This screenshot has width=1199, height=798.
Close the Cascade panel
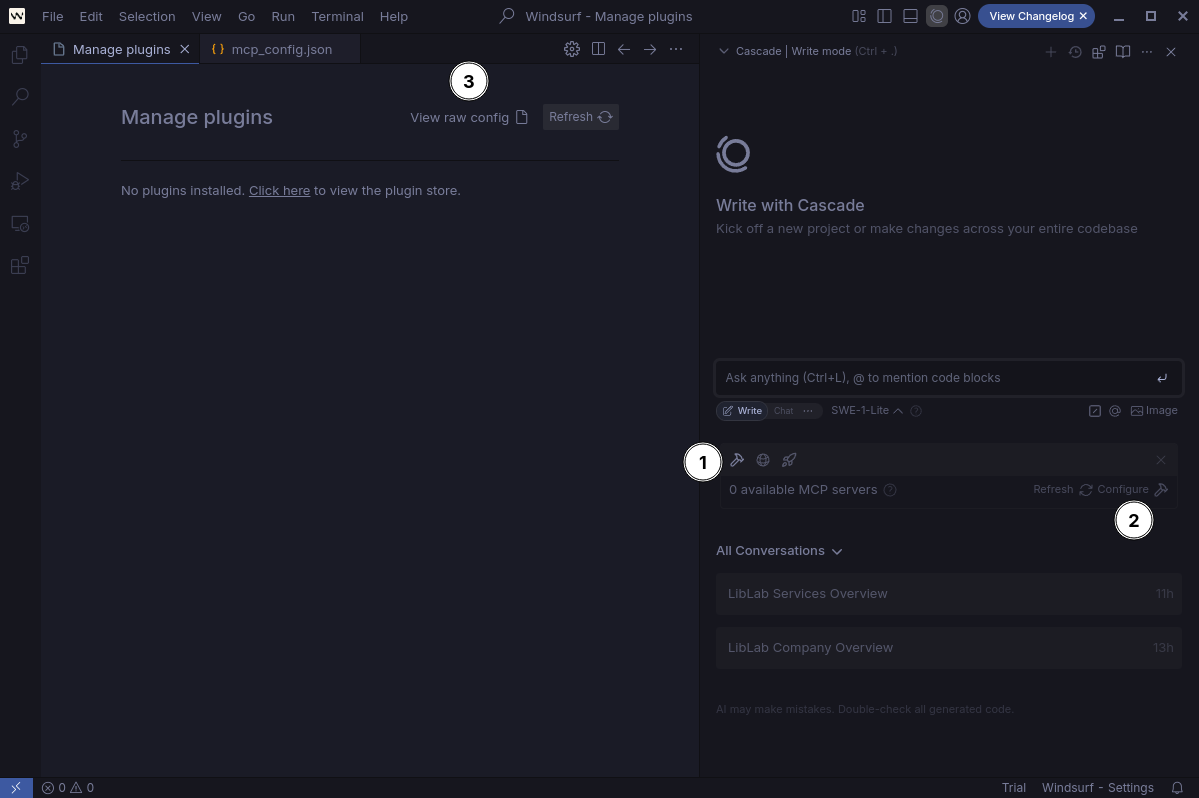[1171, 52]
